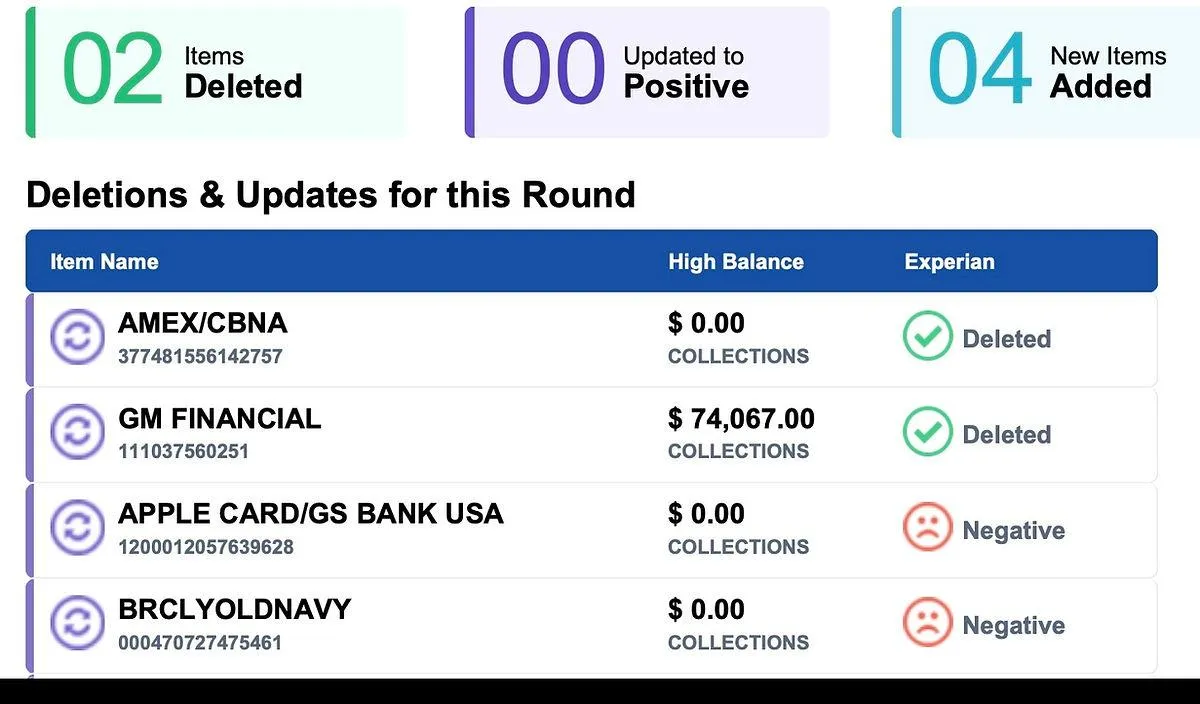Click sad face icon for BRCLYOLDNAVY row
This screenshot has height=704, width=1200.
point(927,624)
